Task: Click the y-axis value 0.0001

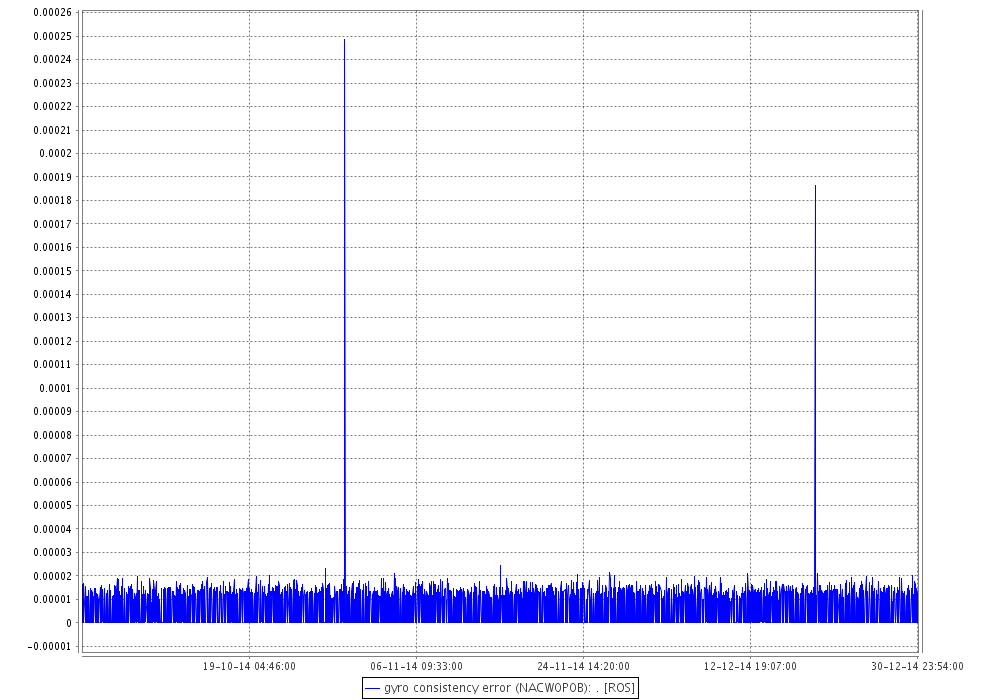Action: (55, 388)
